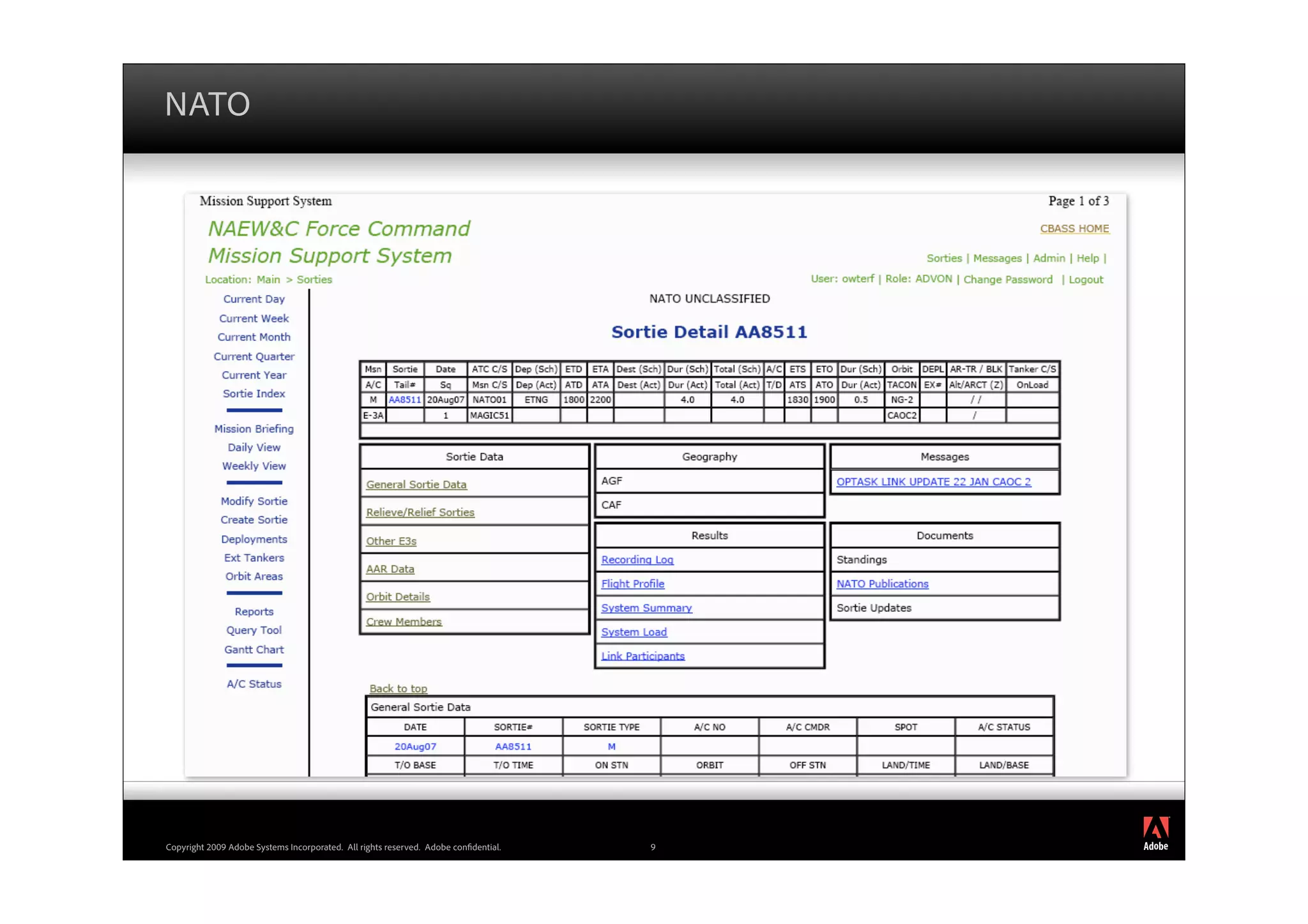
Task: Click the Back to top link
Action: 399,688
